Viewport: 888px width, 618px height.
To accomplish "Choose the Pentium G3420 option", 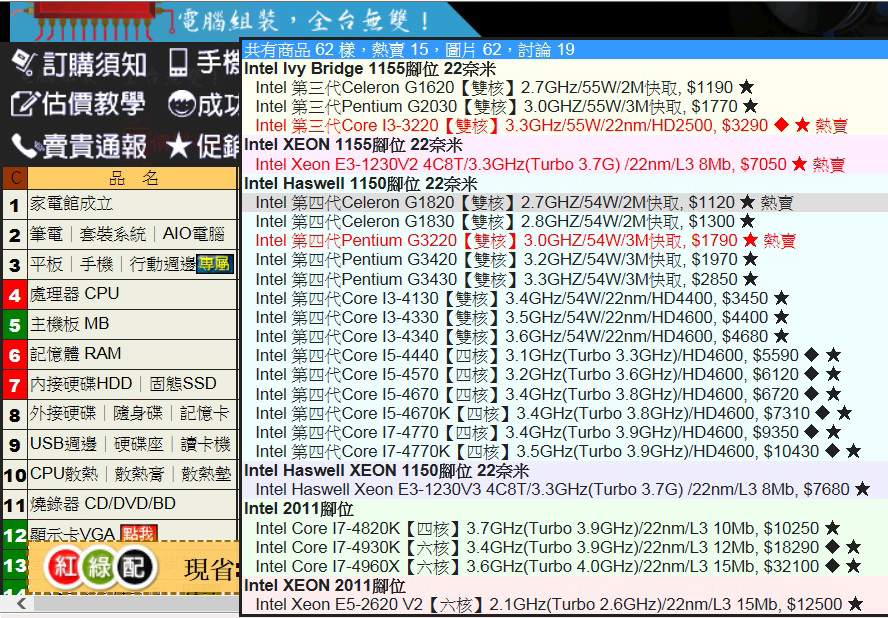I will point(507,260).
